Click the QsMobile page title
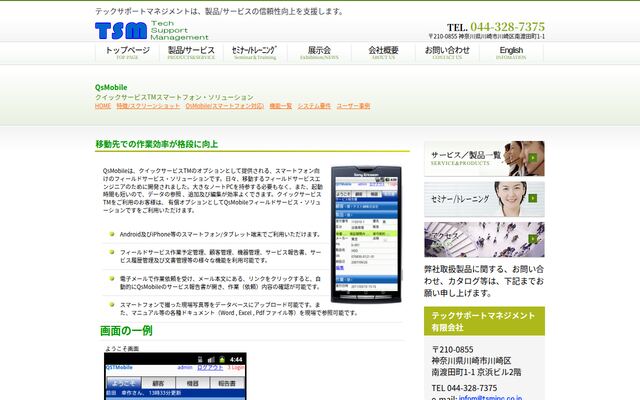The width and height of the screenshot is (640, 400). [111, 87]
